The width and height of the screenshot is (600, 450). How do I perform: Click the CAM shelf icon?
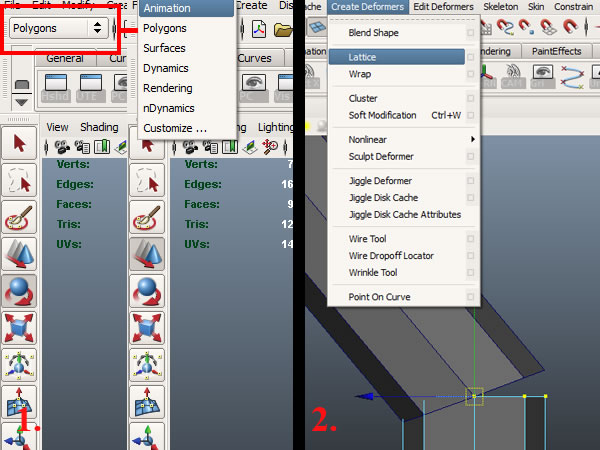513,77
